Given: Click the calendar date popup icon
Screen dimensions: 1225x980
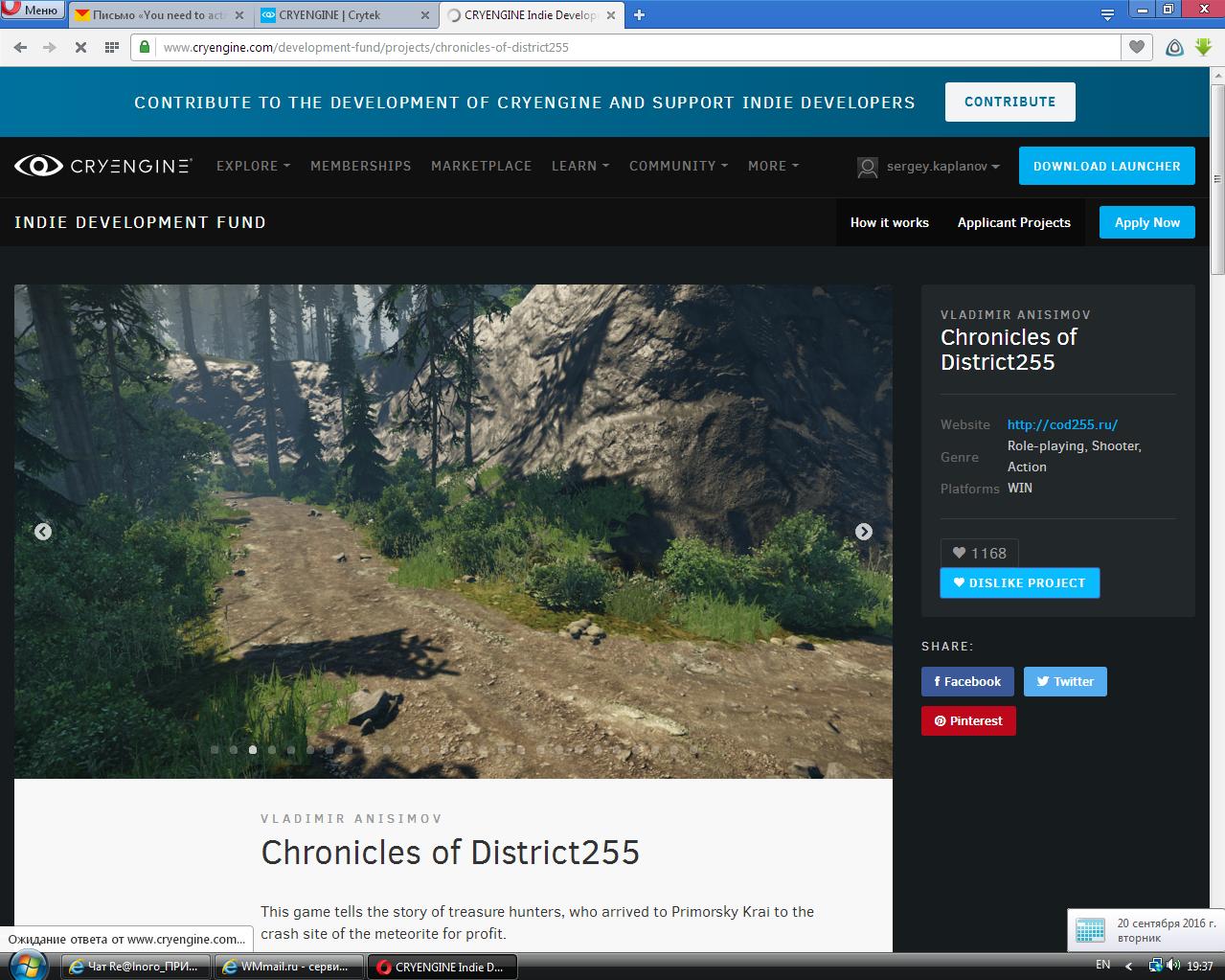Looking at the screenshot, I should coord(1090,930).
